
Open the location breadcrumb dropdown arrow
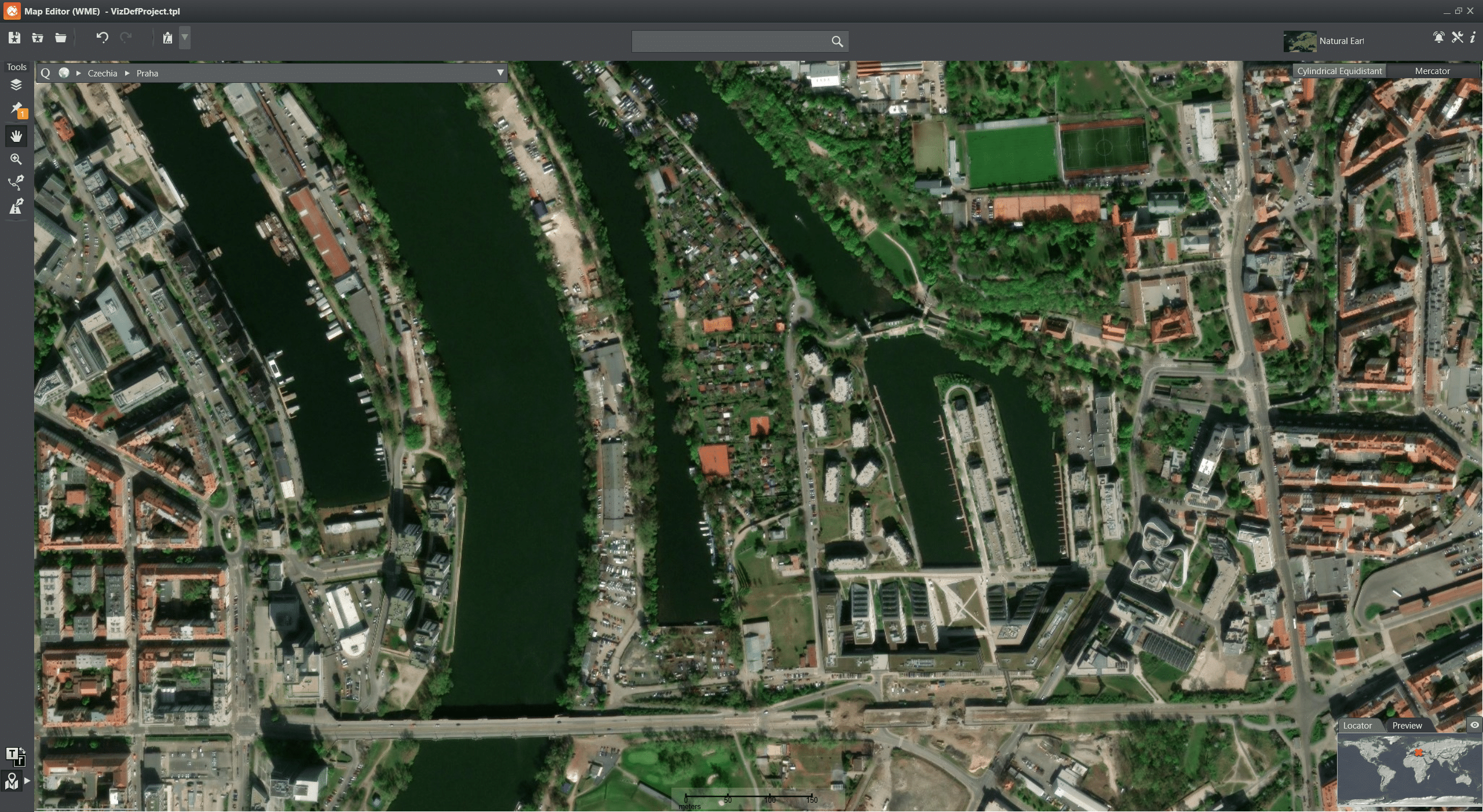tap(500, 72)
